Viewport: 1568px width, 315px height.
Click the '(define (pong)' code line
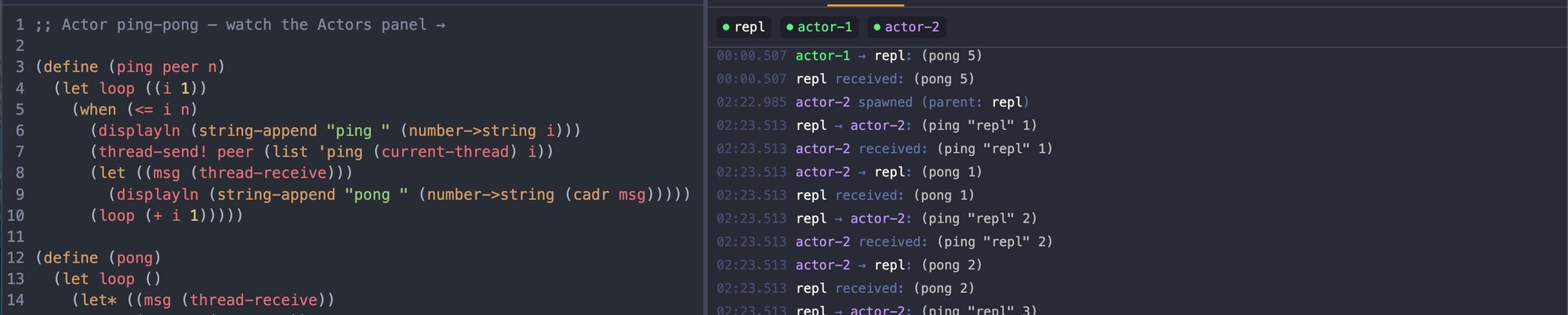(x=98, y=258)
